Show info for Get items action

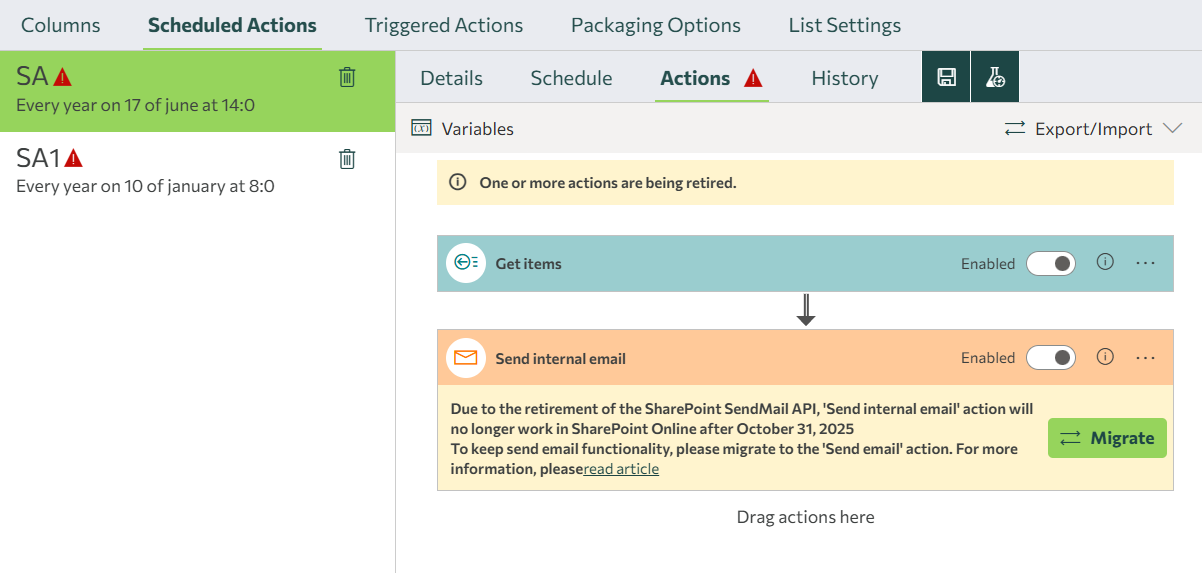point(1105,262)
